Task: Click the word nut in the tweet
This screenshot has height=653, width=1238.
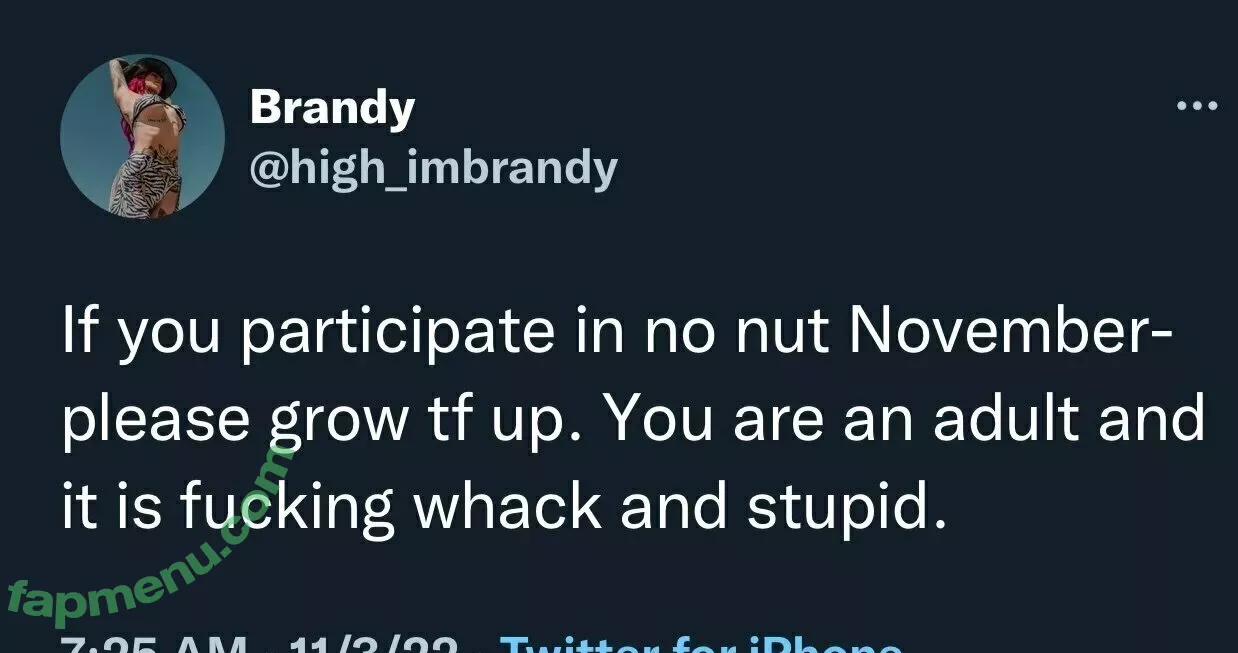Action: tap(783, 333)
